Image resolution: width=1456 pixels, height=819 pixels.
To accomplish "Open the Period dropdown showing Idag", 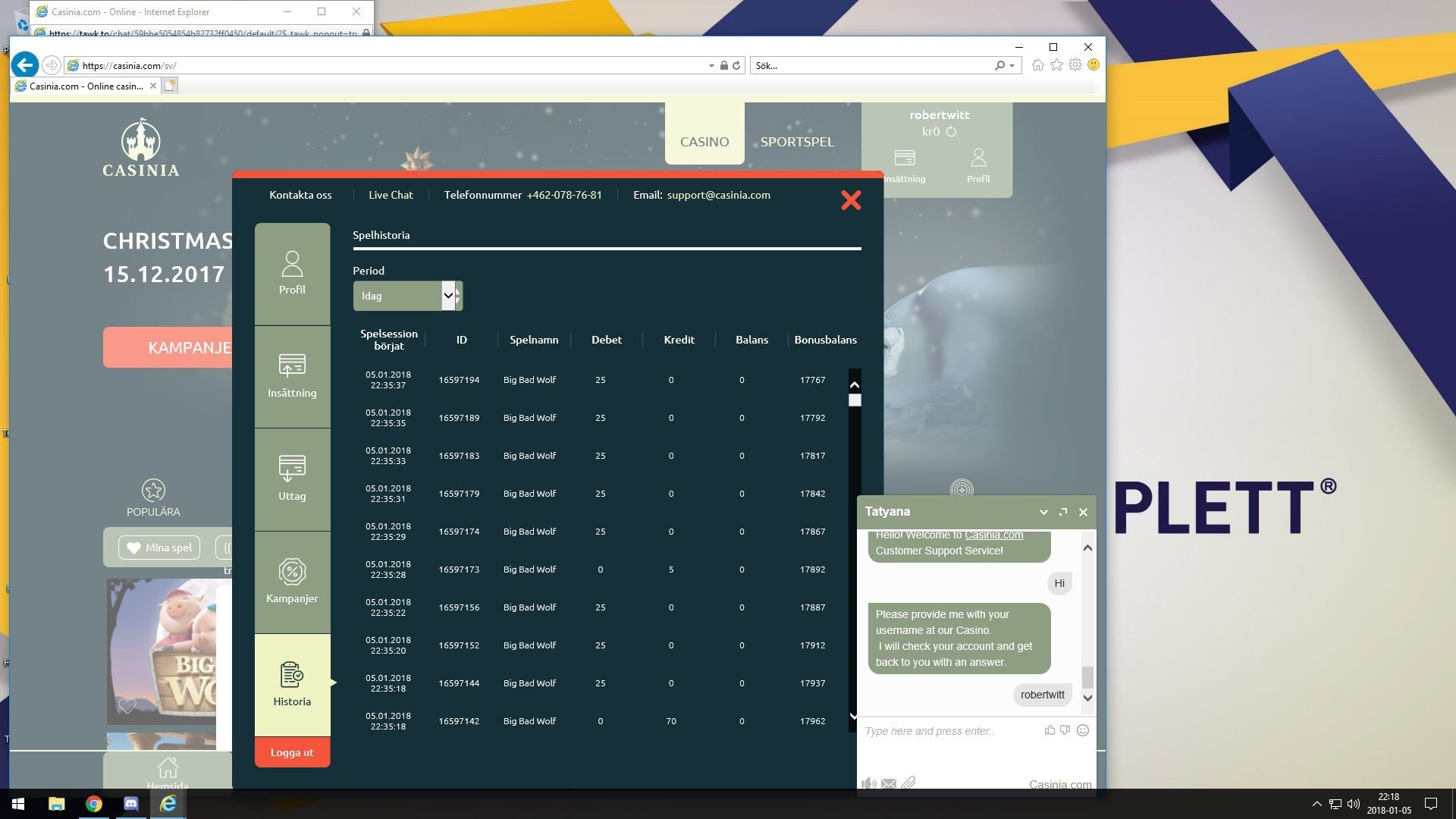I will click(408, 296).
